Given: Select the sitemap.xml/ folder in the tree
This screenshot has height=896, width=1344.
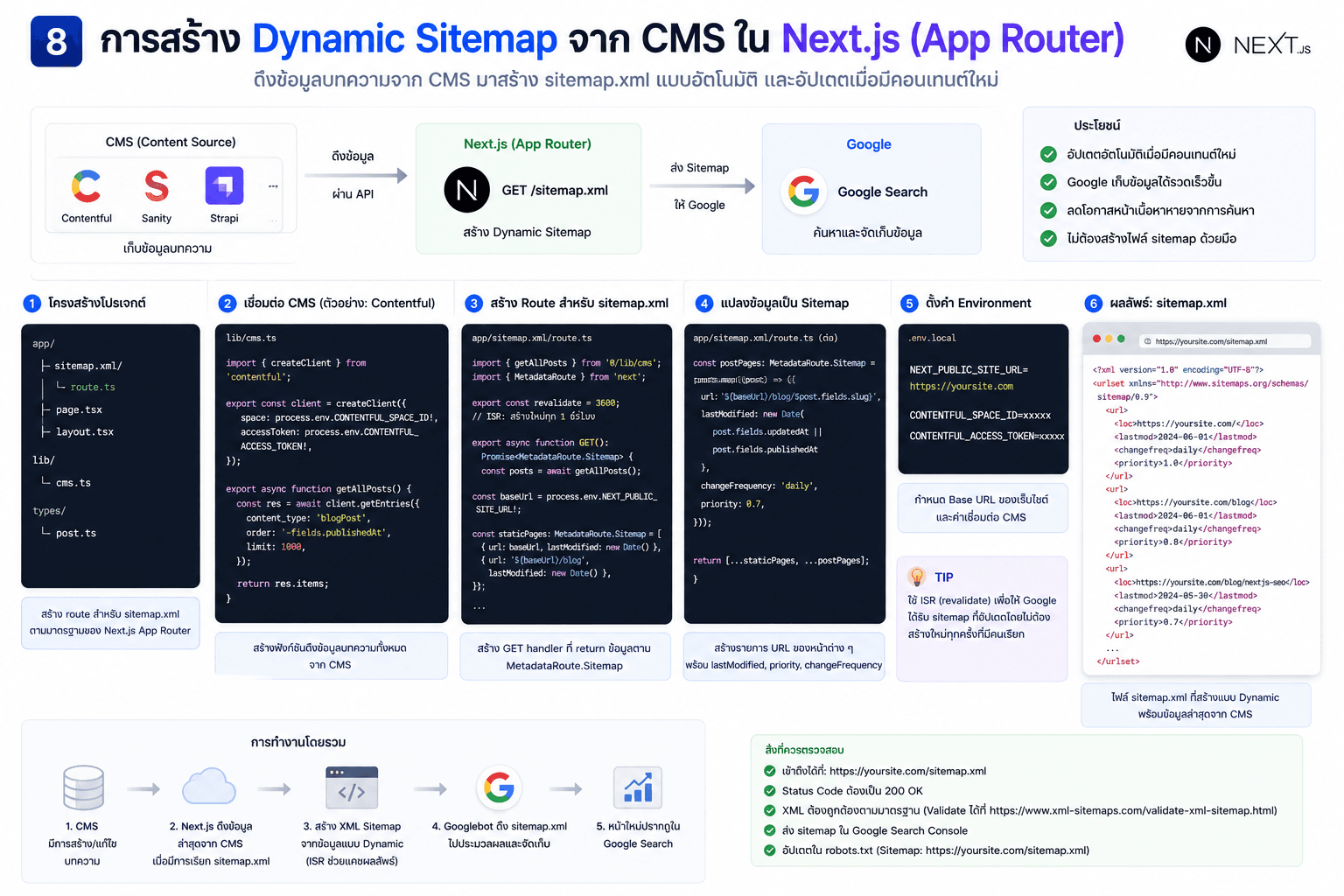Looking at the screenshot, I should tap(88, 366).
